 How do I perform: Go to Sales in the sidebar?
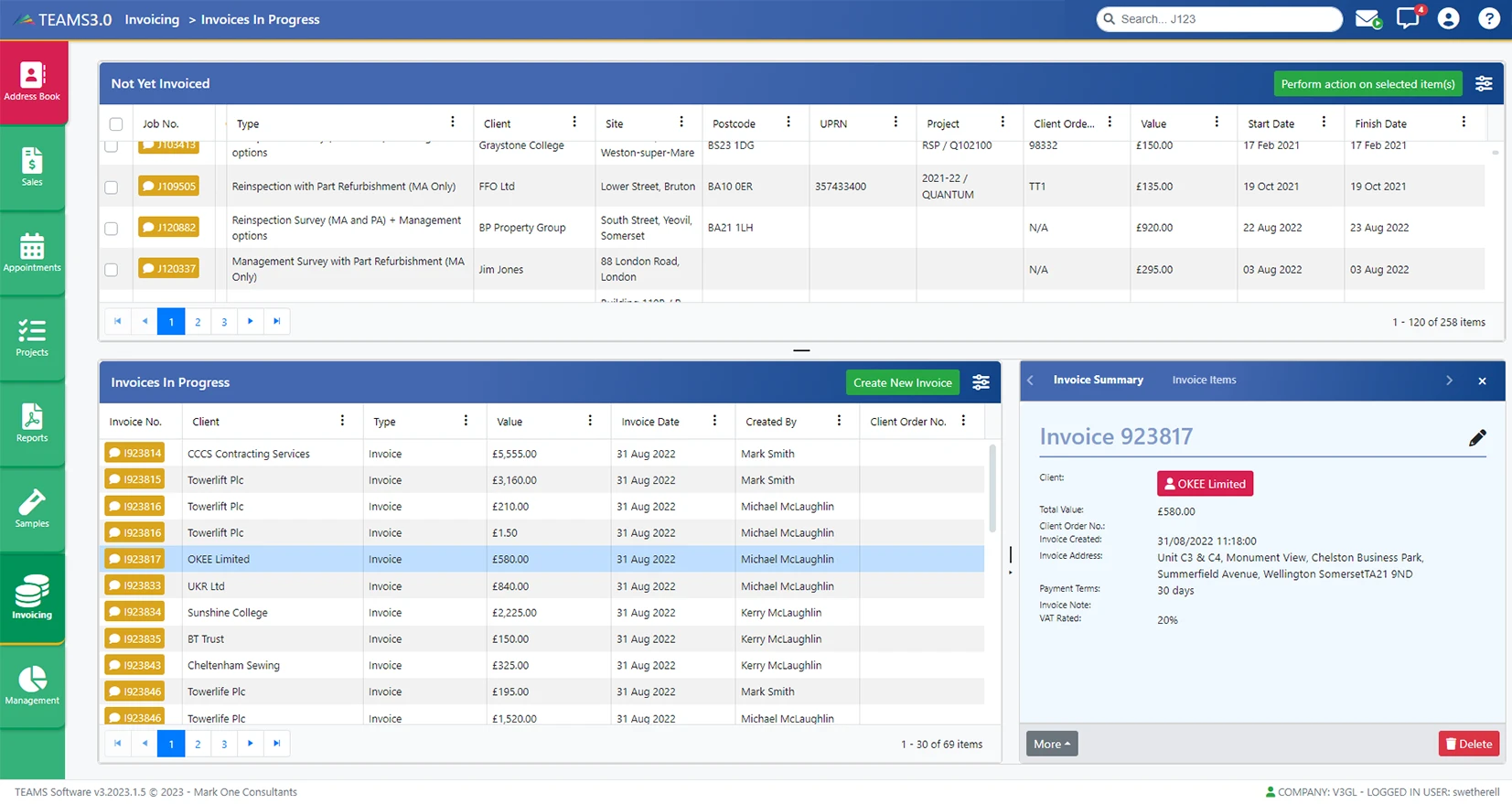coord(32,167)
